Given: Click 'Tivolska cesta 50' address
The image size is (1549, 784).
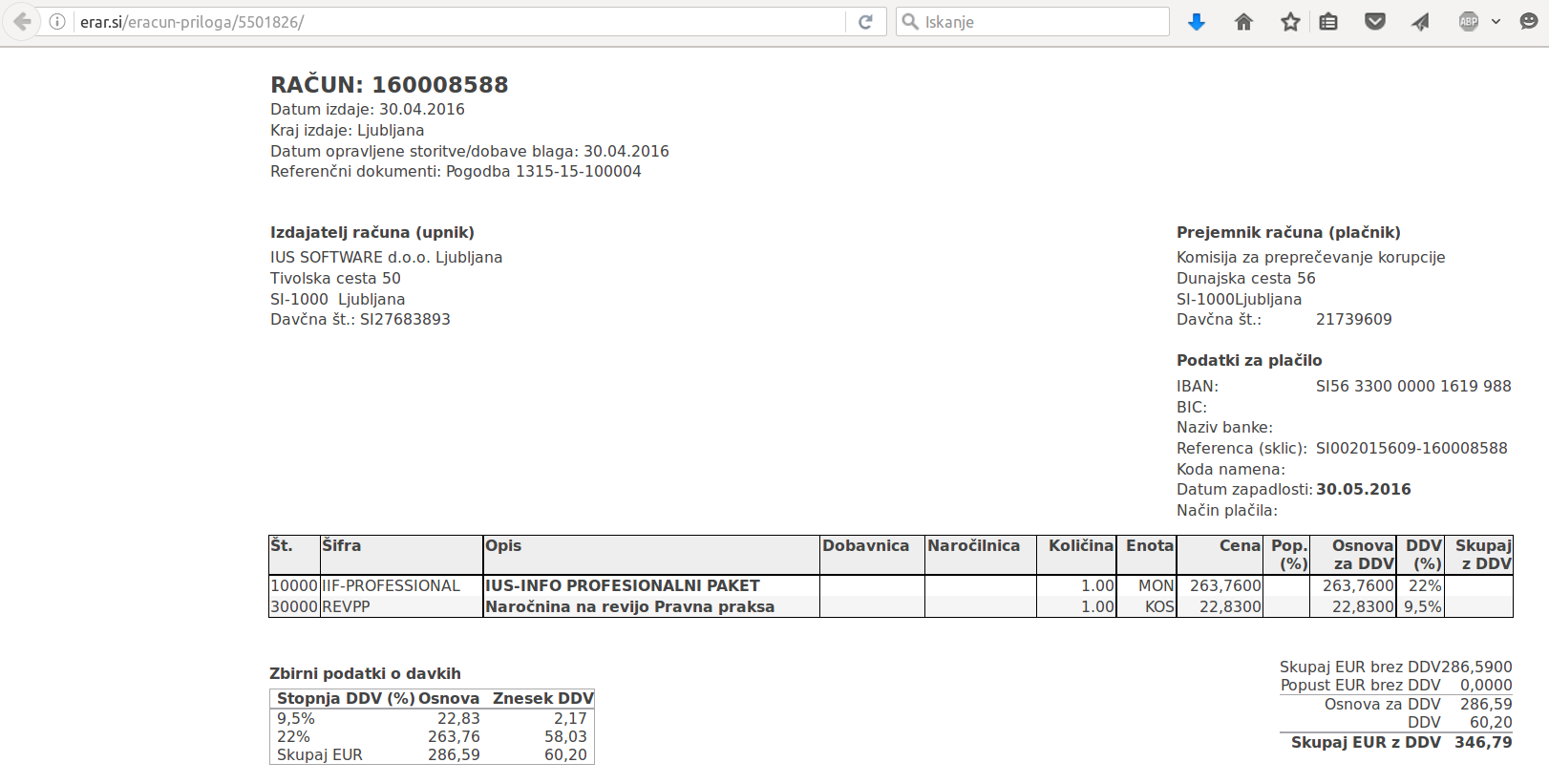Looking at the screenshot, I should click(x=335, y=278).
